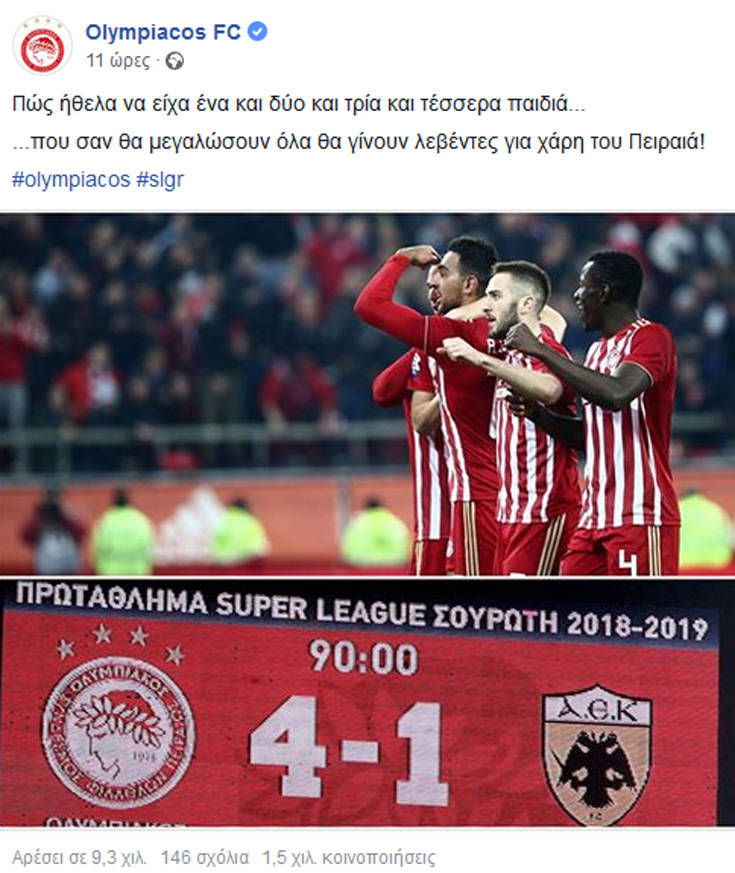View the 'Αρέσει σε 9,3 χιλ.' likes list
Viewport: 735px width, 873px height.
click(79, 857)
